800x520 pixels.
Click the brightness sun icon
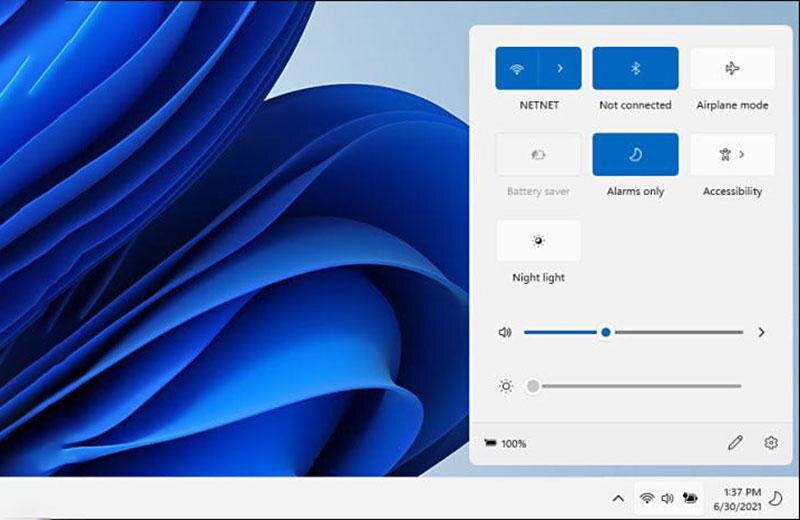coord(506,386)
